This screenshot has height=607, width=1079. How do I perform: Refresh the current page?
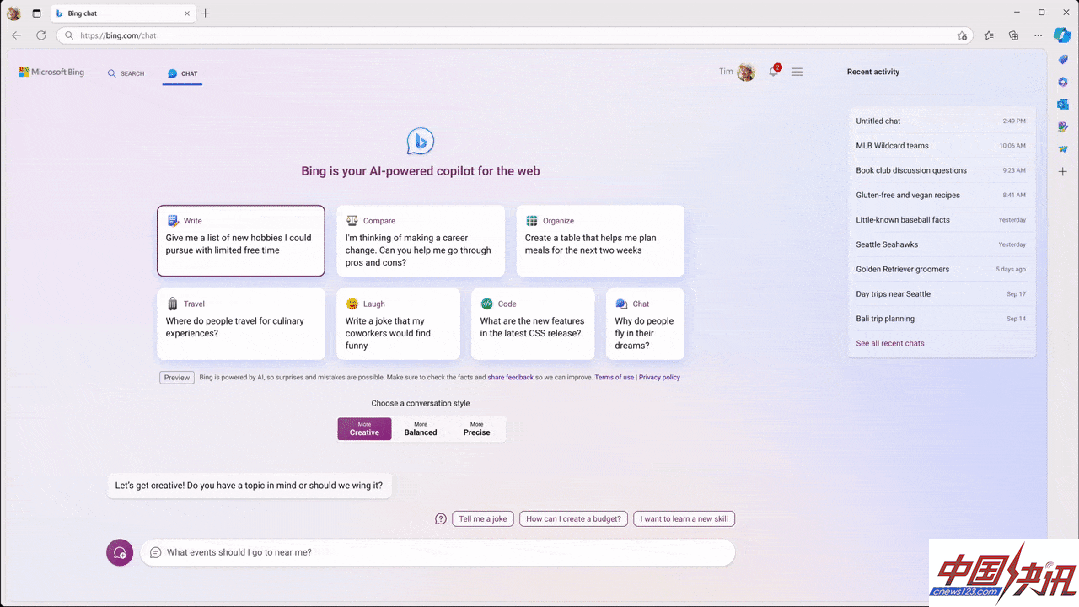click(41, 35)
